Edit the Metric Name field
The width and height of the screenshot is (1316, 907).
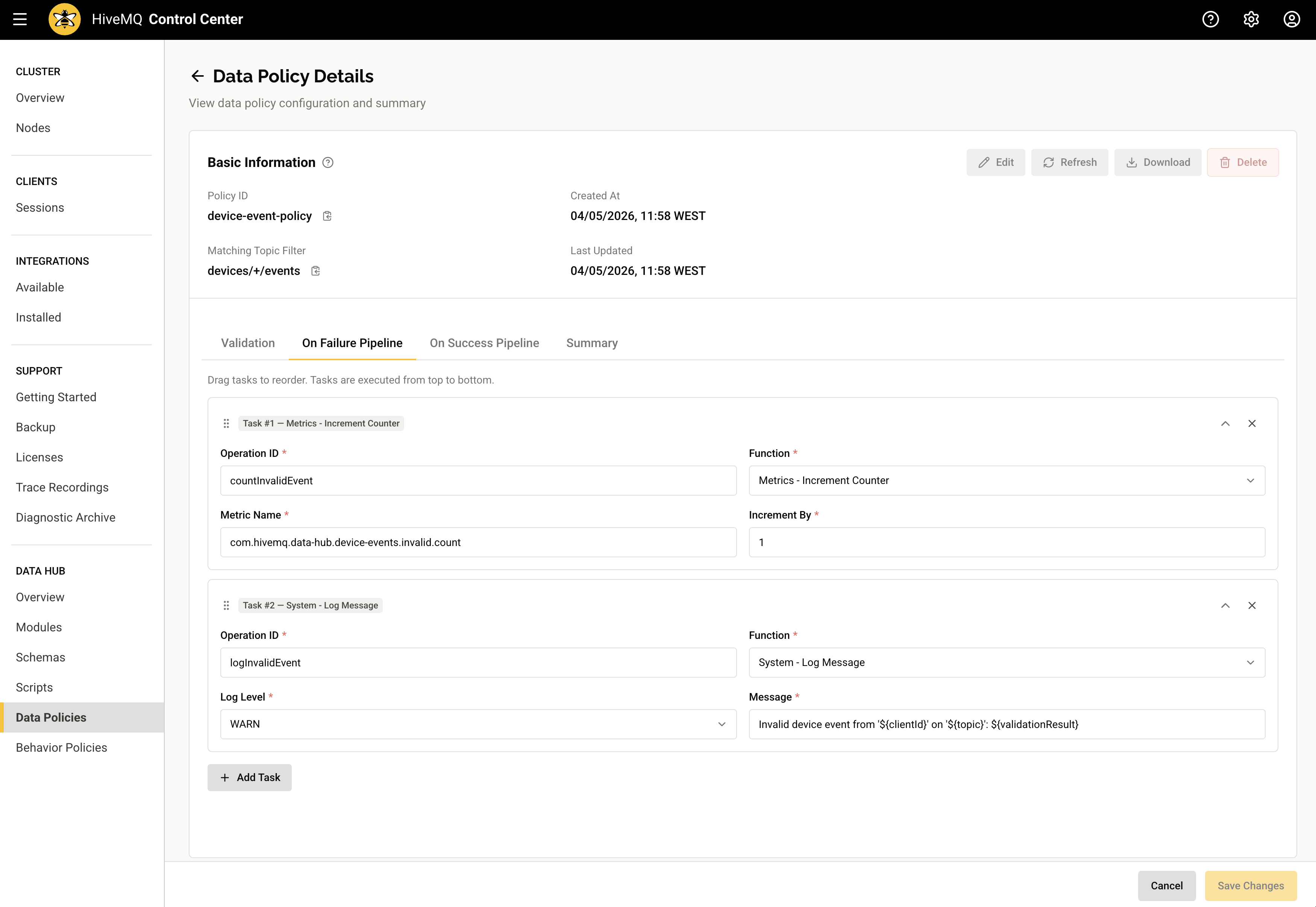point(478,542)
